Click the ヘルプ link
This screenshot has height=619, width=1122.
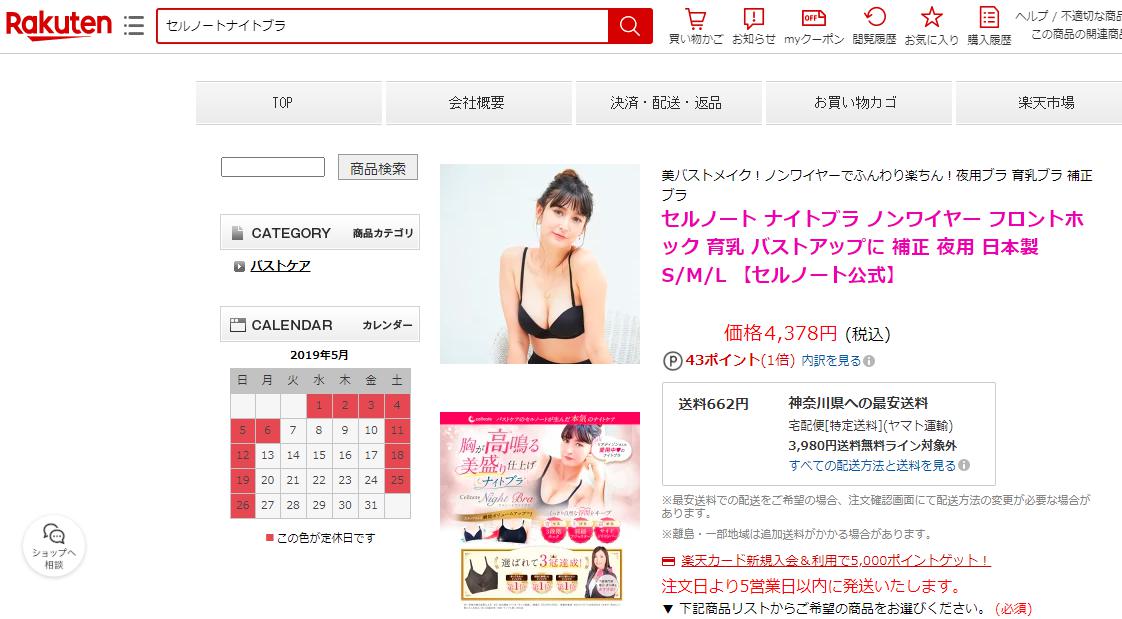pyautogui.click(x=1030, y=16)
